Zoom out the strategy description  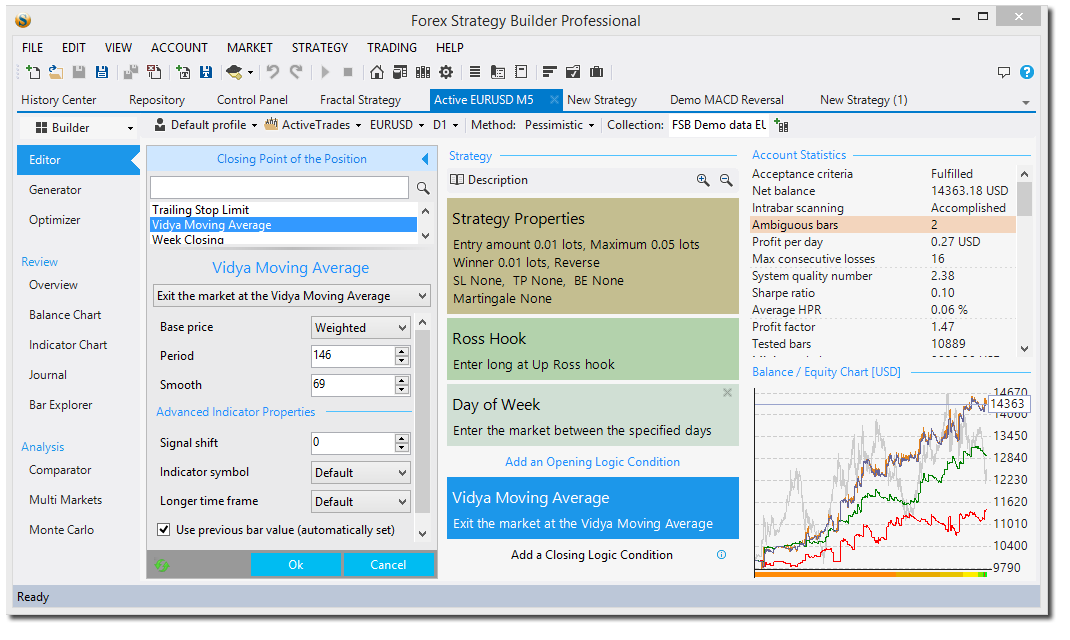726,180
